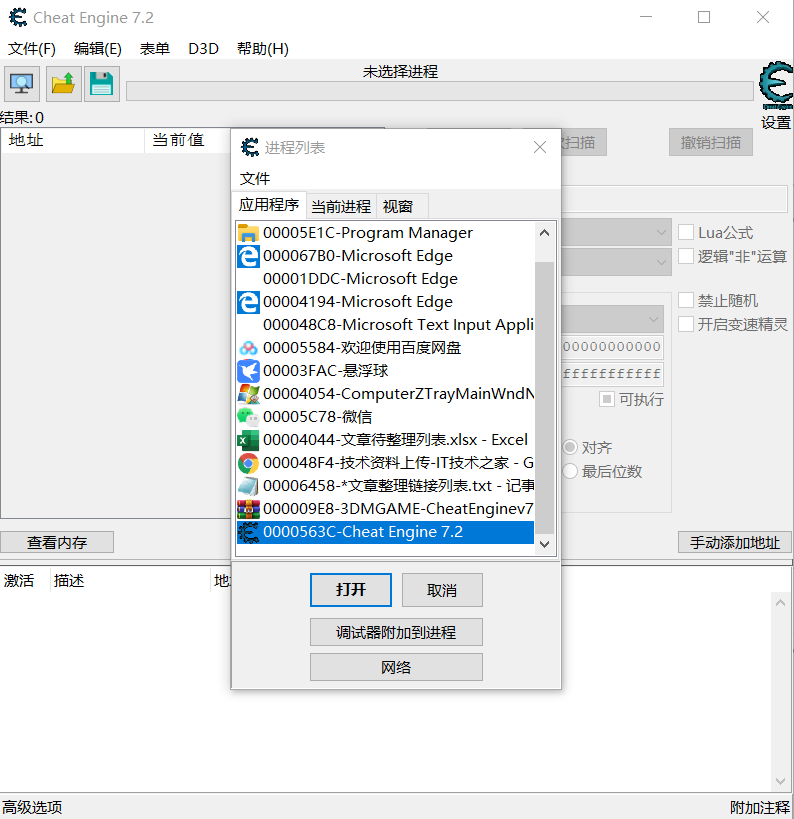Toggle the 逻辑"非"运算 checkbox
The height and width of the screenshot is (819, 794).
coord(686,256)
